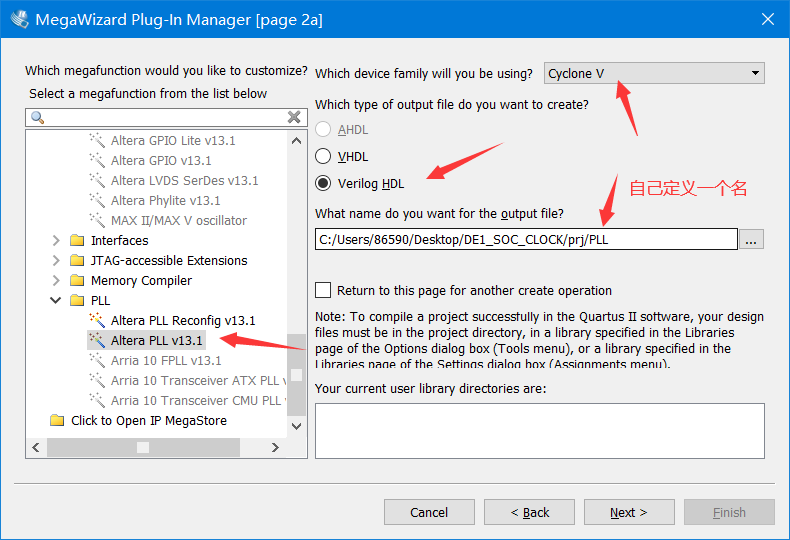This screenshot has width=790, height=540.
Task: Select Altera GPIO v13.1 entry
Action: (x=161, y=160)
